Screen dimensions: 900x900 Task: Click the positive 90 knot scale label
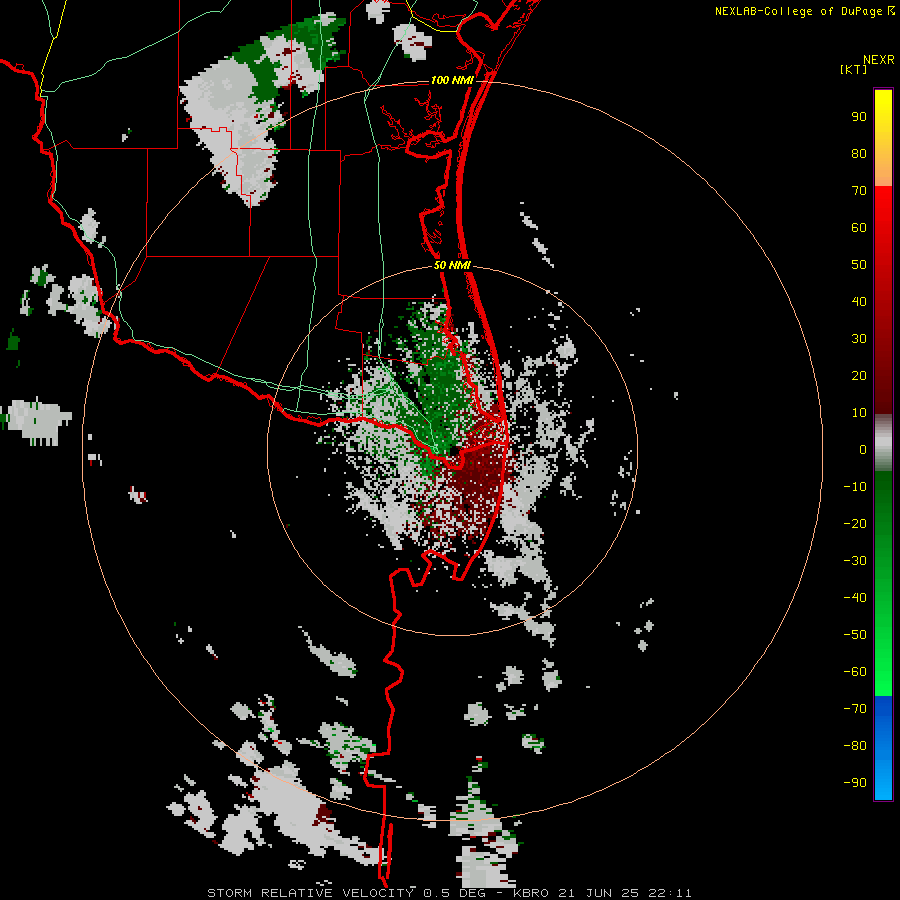(x=859, y=117)
